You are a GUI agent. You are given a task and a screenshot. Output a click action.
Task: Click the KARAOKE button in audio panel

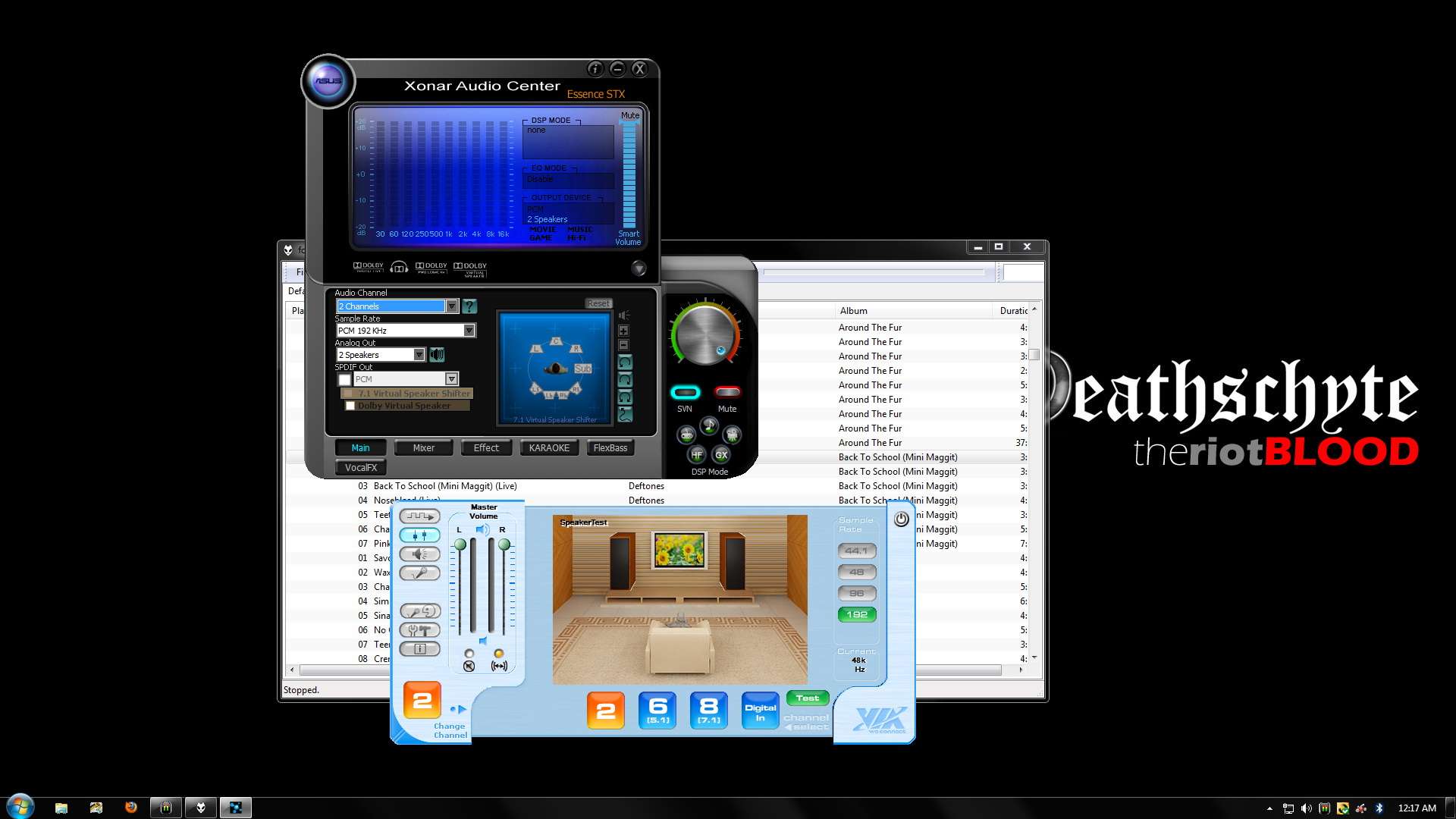click(549, 447)
